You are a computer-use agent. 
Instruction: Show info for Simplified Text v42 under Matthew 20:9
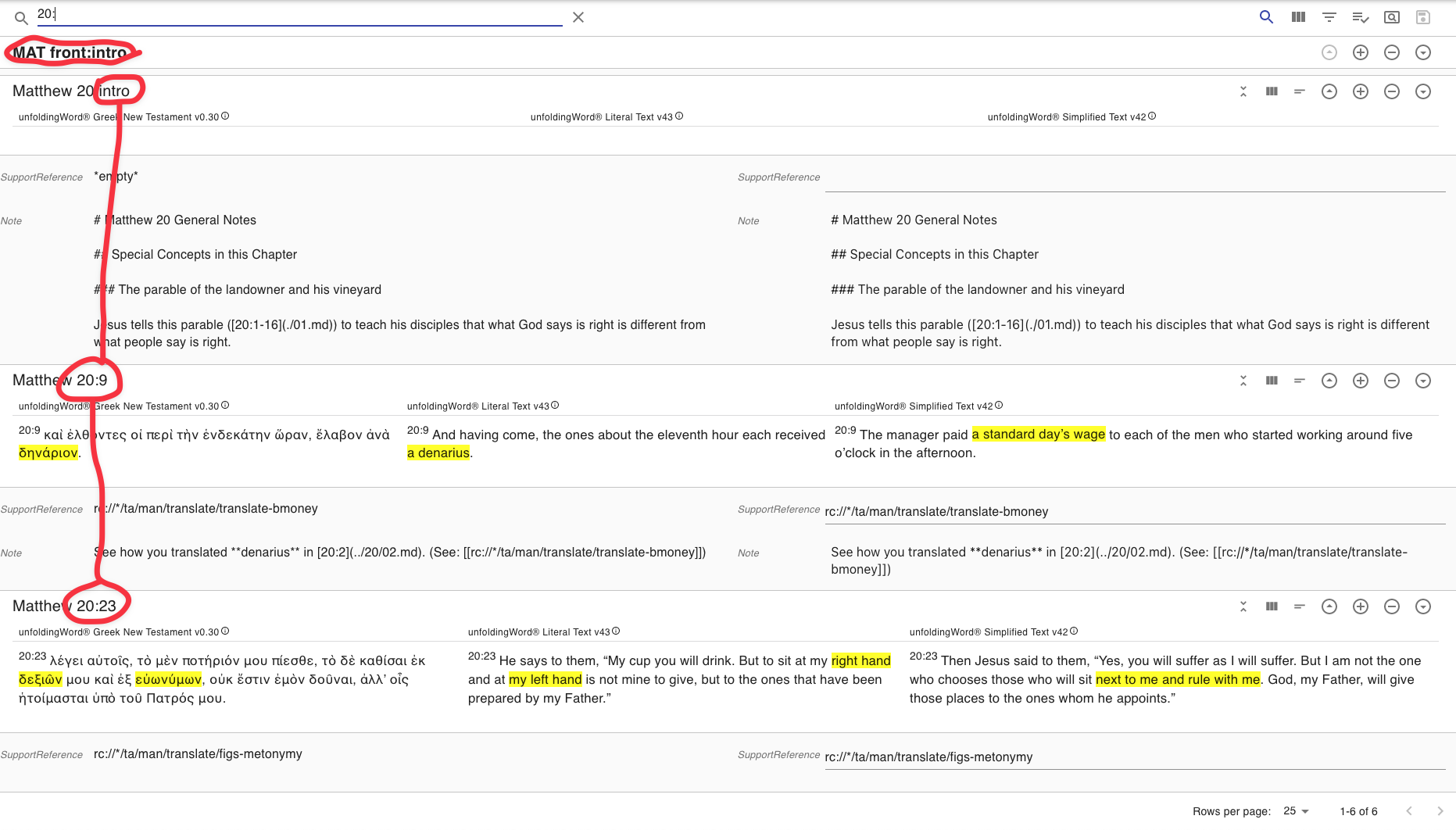(999, 405)
